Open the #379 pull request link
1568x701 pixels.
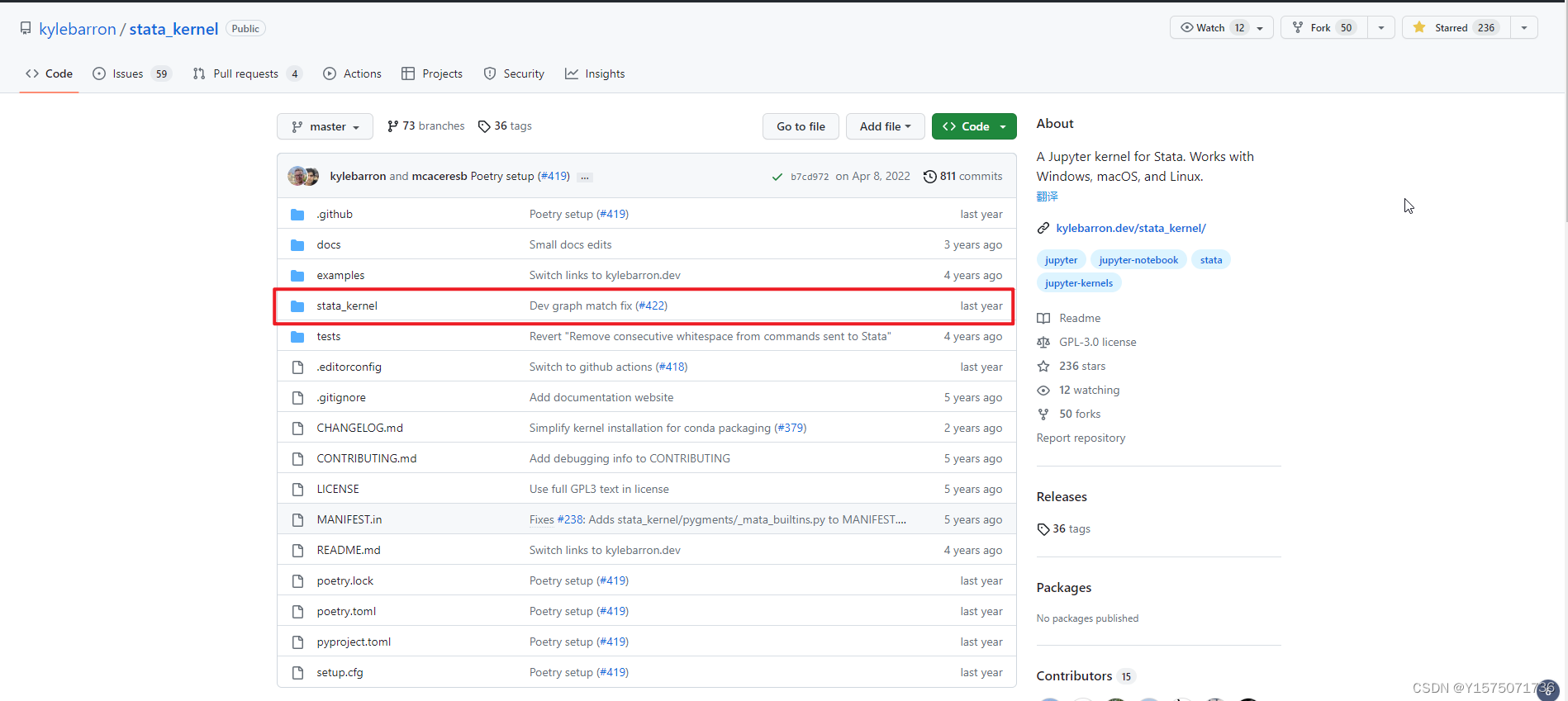pos(791,429)
